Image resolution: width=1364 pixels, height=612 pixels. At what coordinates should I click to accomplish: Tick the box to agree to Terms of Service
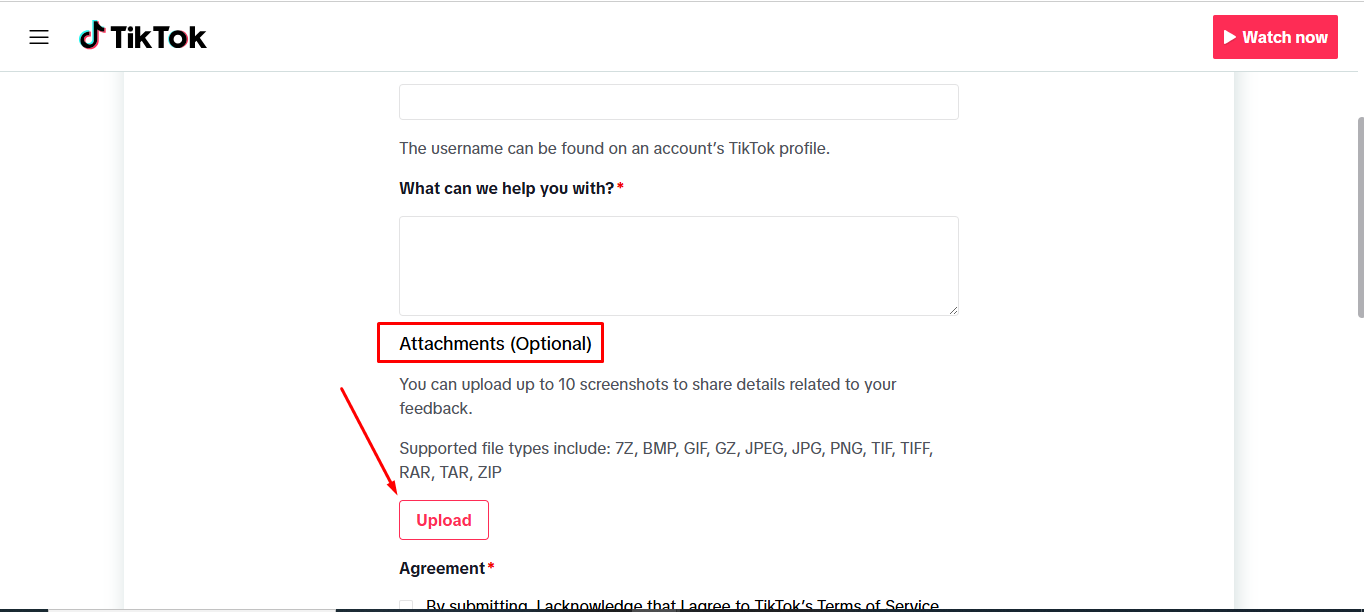pyautogui.click(x=406, y=606)
